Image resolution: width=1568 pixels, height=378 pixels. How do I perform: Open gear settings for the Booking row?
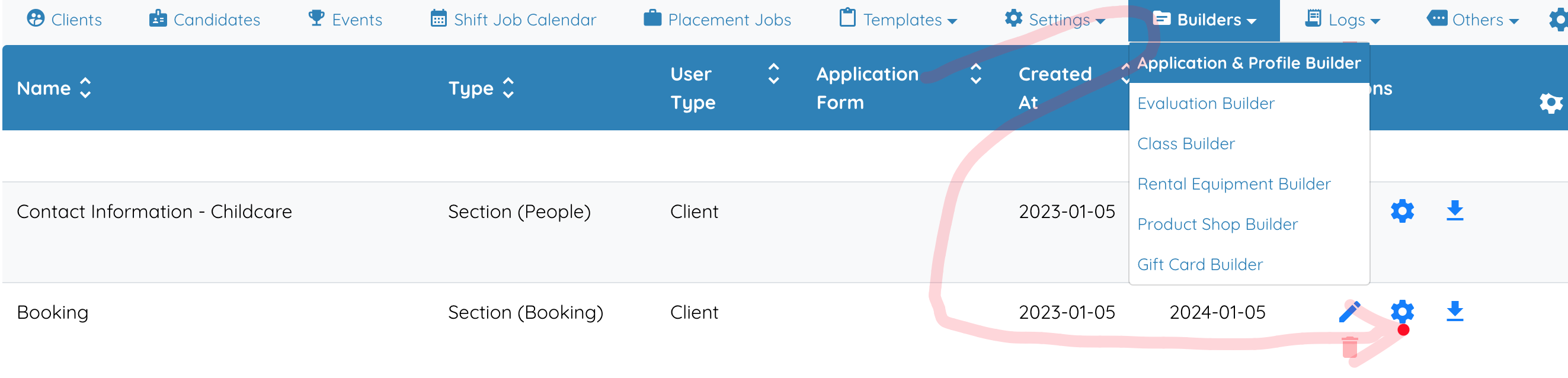(1402, 312)
